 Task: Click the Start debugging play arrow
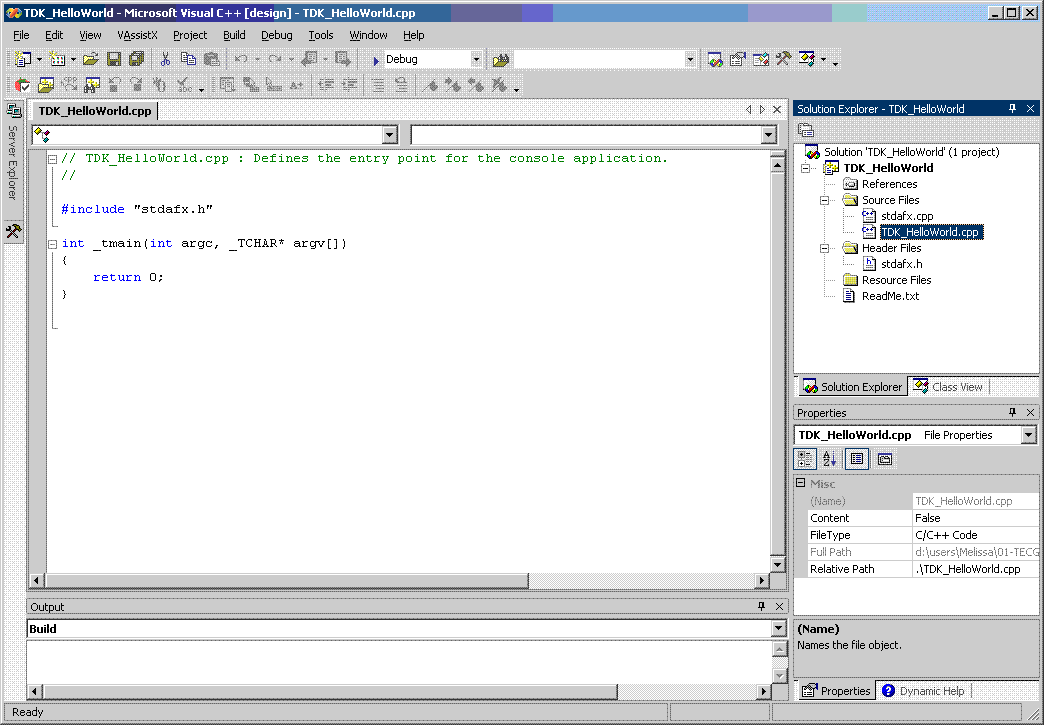tap(376, 60)
